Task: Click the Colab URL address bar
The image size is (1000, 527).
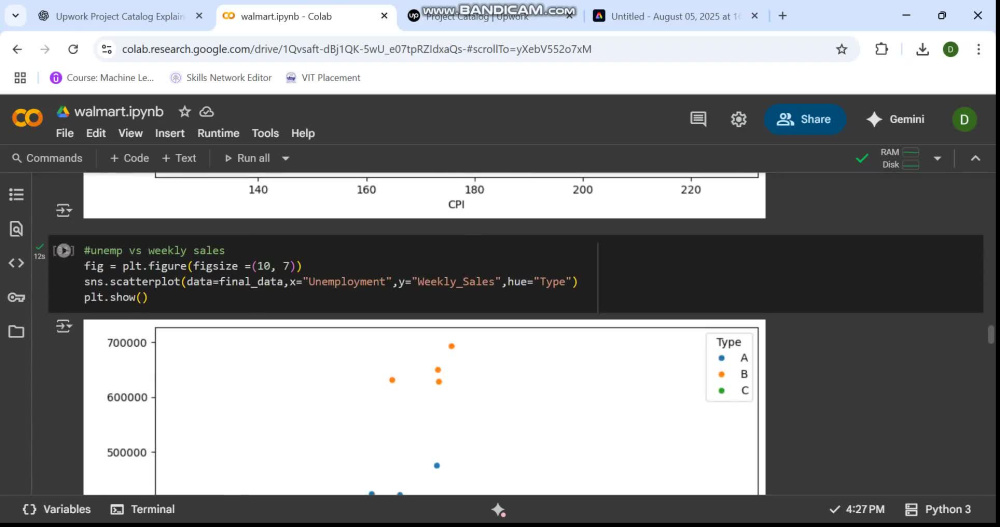Action: [357, 49]
